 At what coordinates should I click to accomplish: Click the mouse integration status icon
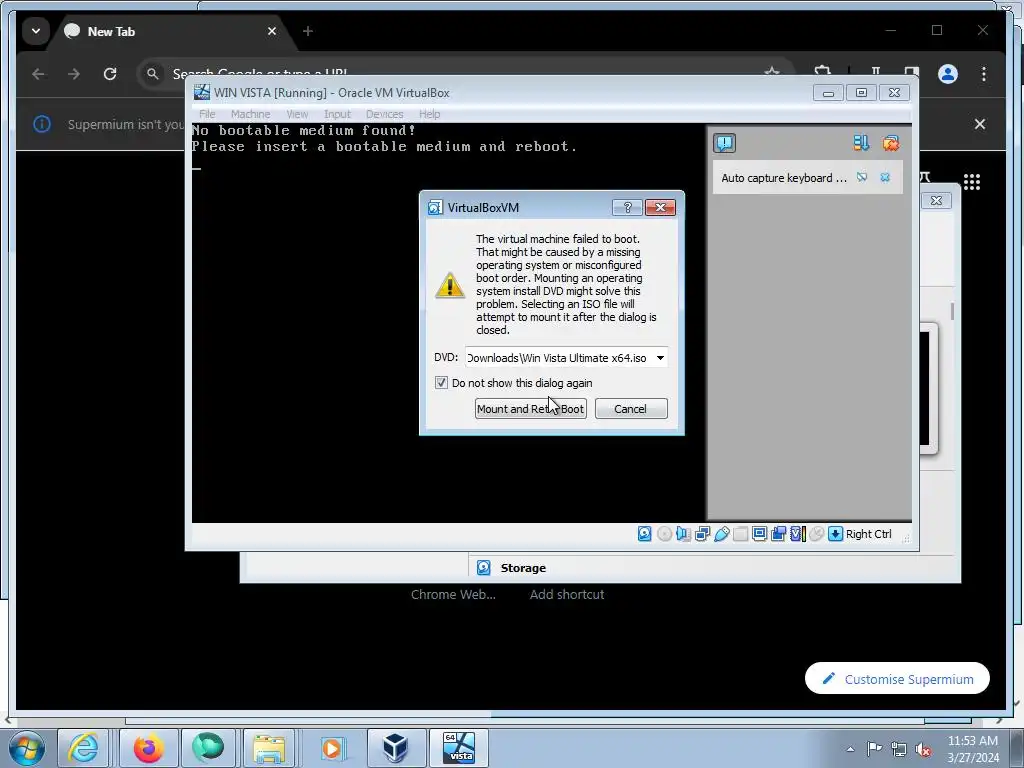coord(816,534)
